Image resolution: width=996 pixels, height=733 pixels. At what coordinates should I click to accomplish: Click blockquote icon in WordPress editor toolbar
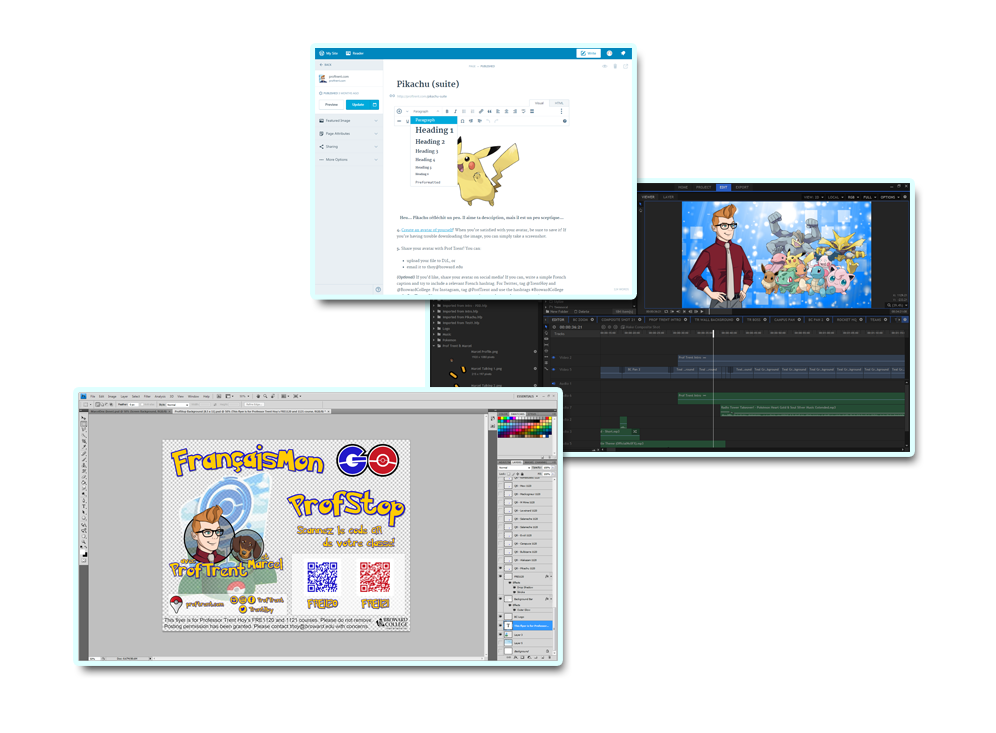pyautogui.click(x=490, y=111)
